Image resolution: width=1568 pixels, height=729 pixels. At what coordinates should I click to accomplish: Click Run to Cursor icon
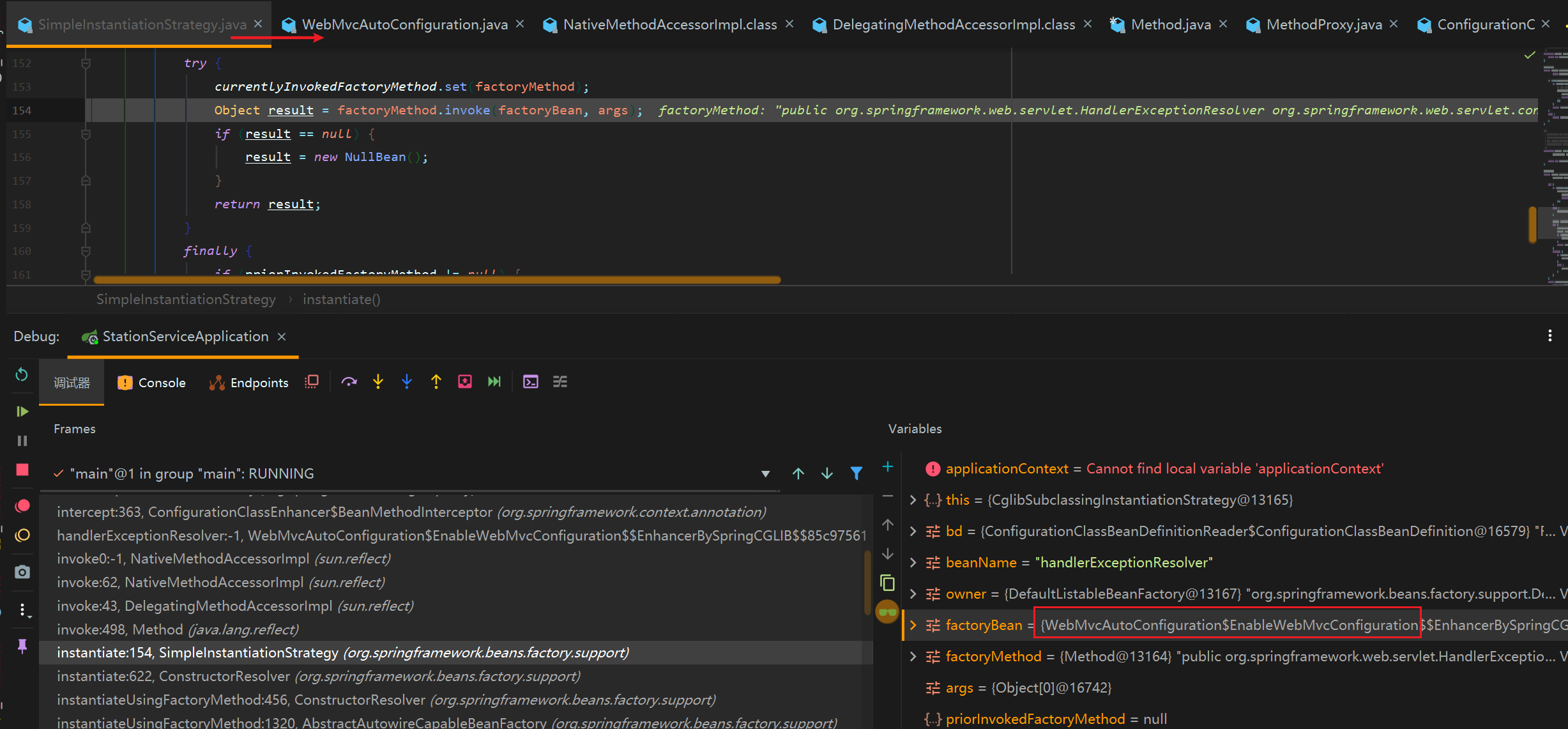coord(494,382)
